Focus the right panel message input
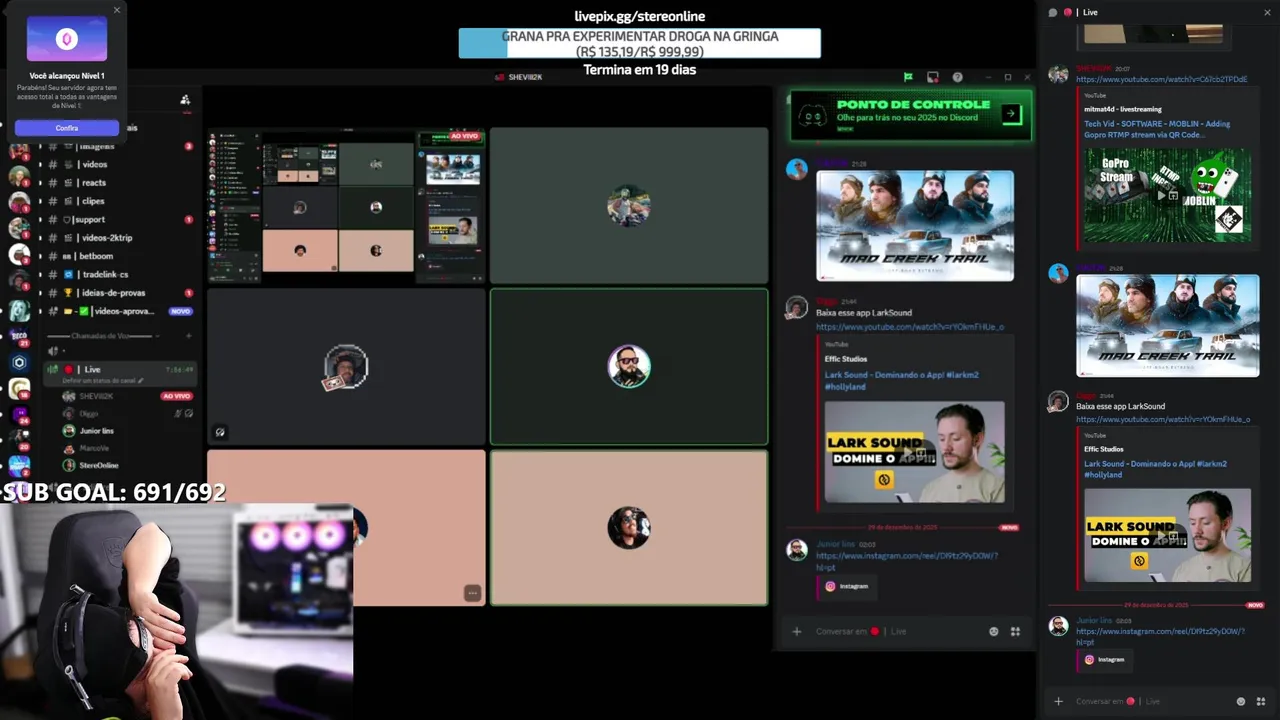The height and width of the screenshot is (720, 1280). tap(1150, 701)
